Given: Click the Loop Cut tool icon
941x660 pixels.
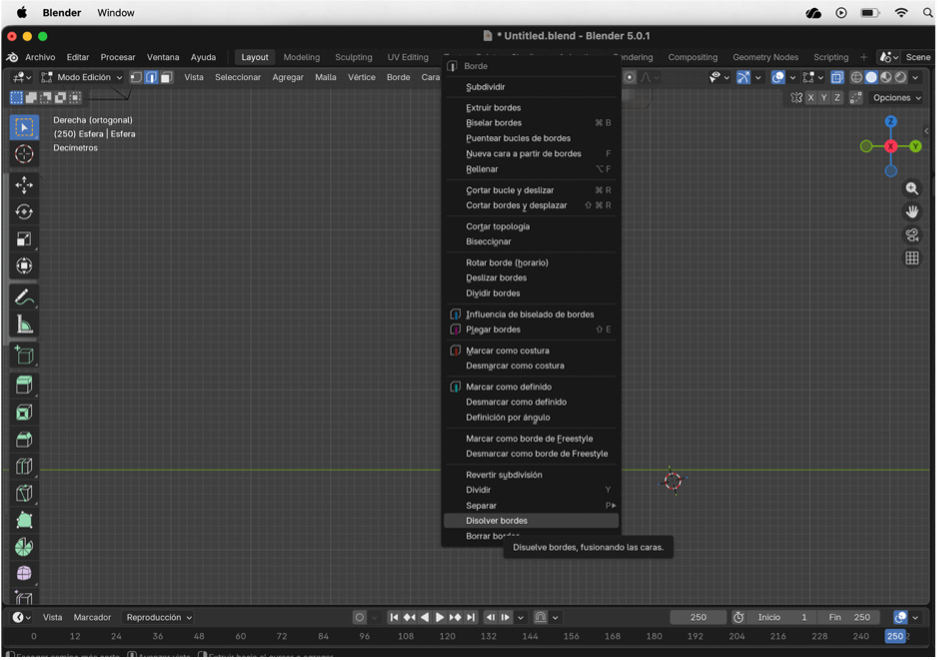Looking at the screenshot, I should (24, 466).
